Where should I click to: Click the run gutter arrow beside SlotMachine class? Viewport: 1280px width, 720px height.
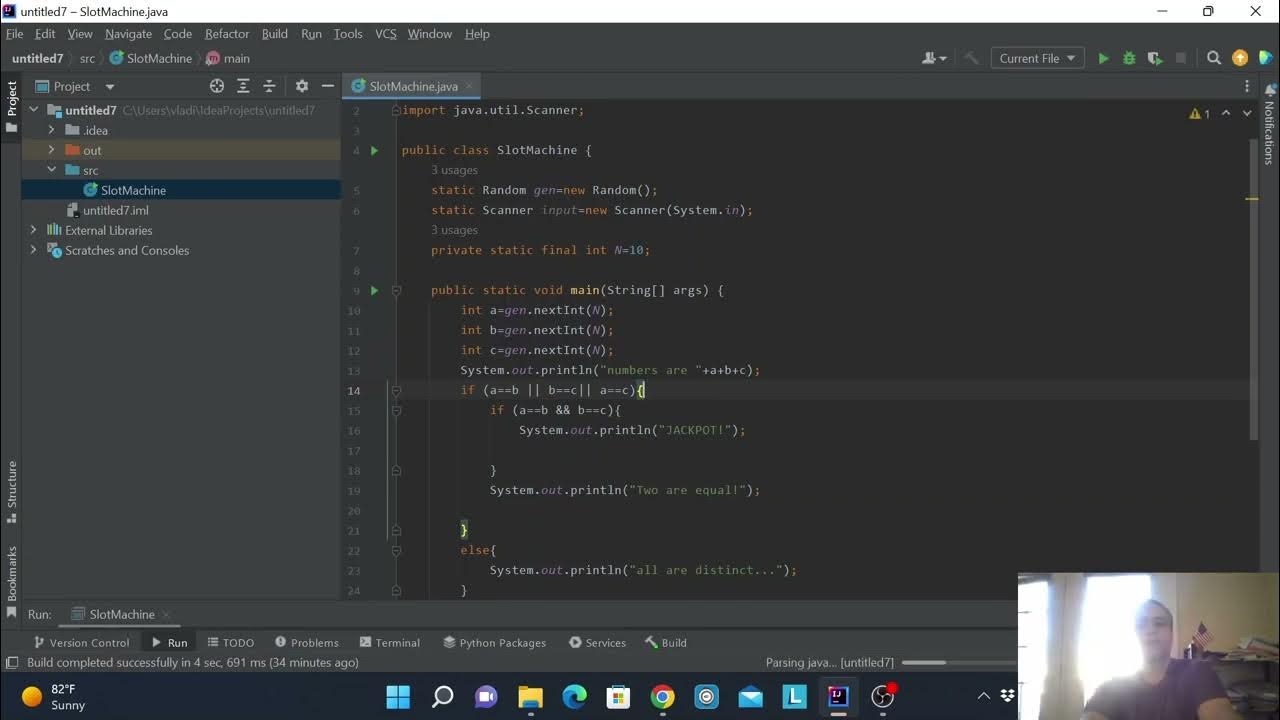click(x=374, y=150)
